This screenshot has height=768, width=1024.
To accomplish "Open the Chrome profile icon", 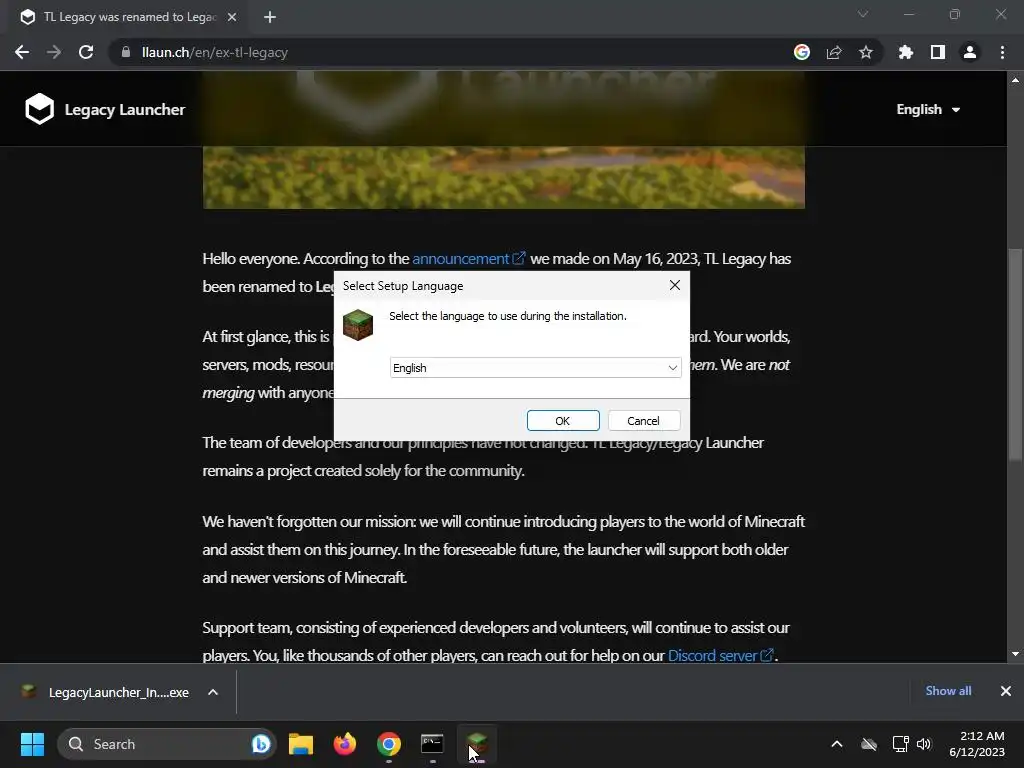I will (970, 52).
